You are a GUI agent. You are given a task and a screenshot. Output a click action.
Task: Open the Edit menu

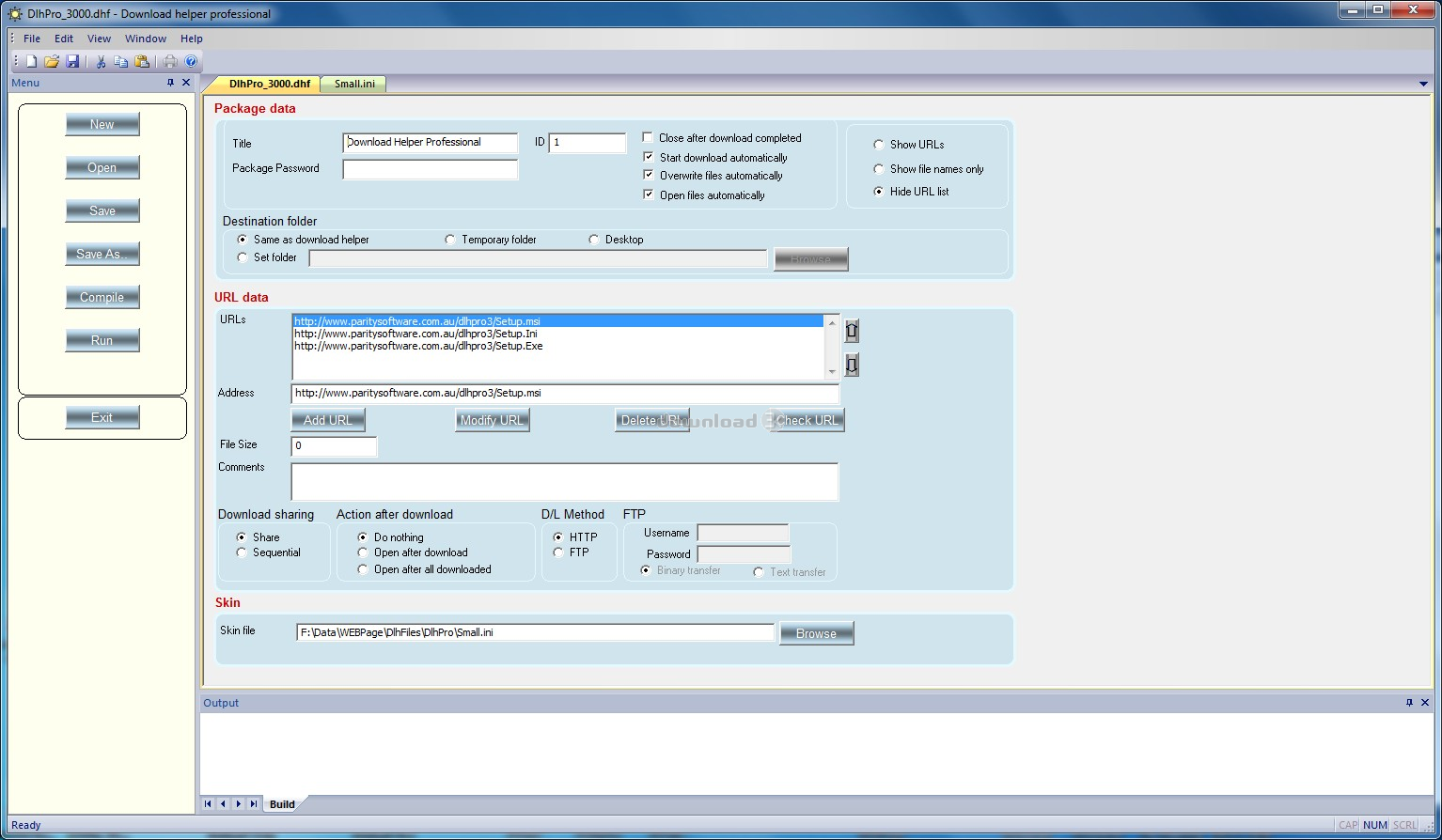coord(64,39)
